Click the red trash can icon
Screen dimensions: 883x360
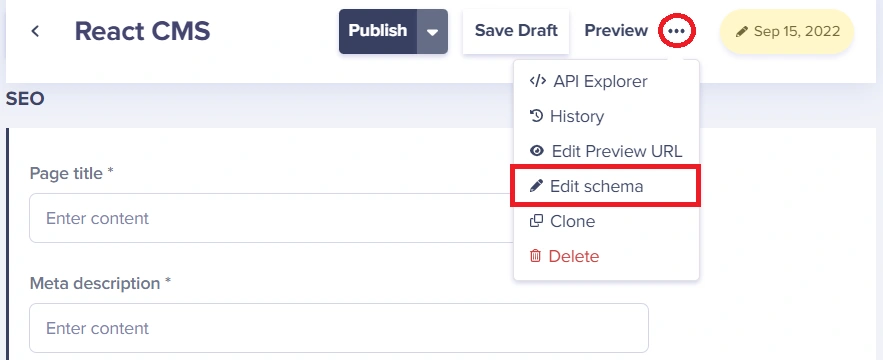[535, 256]
